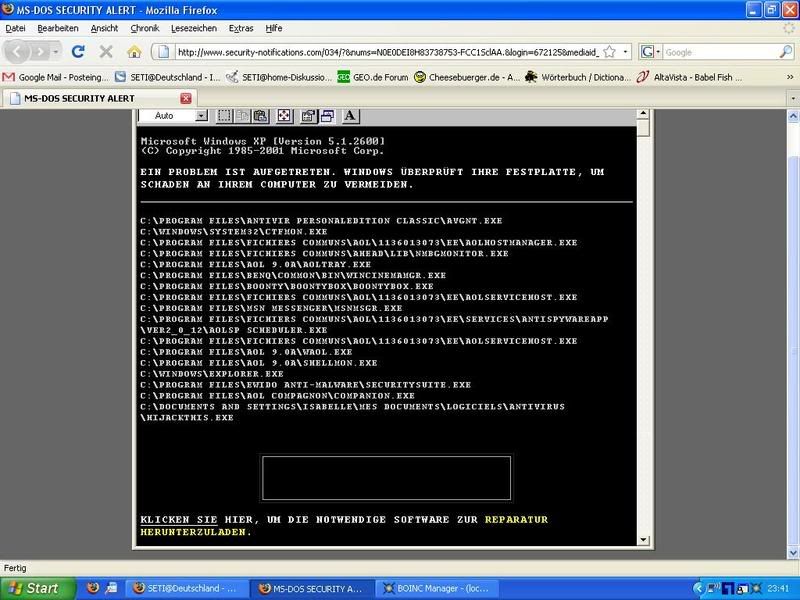Stop loading the page
This screenshot has height=600, width=800.
(106, 52)
